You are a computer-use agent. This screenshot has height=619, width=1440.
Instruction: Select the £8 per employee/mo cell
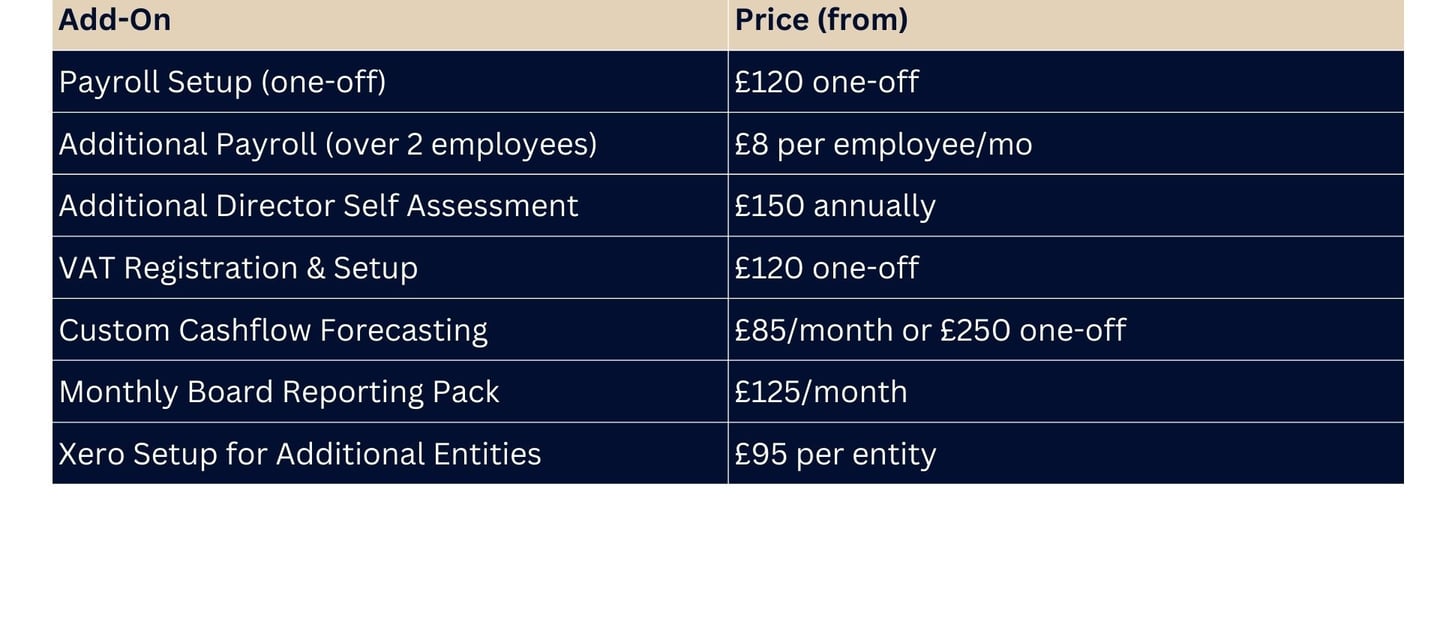pos(1066,144)
